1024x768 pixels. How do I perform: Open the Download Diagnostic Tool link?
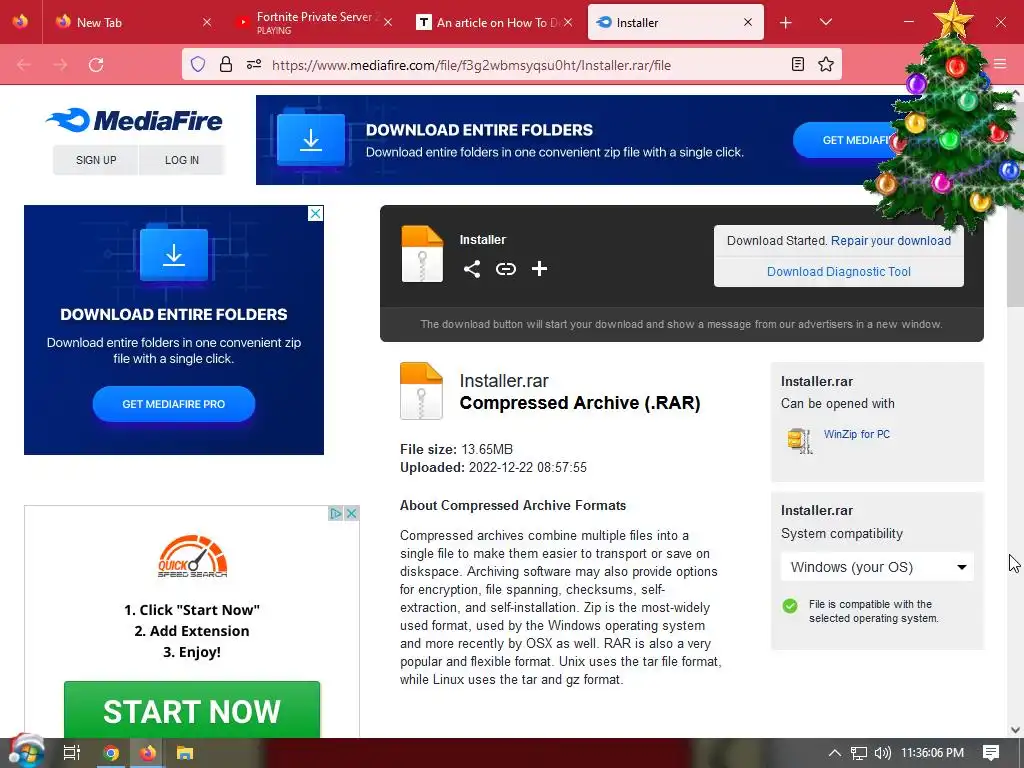click(x=839, y=272)
